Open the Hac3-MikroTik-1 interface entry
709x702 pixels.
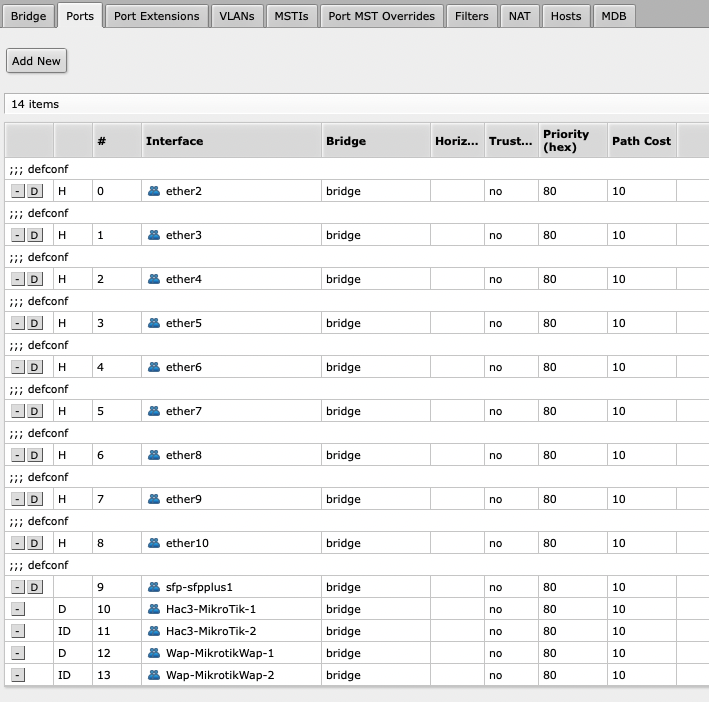click(211, 609)
